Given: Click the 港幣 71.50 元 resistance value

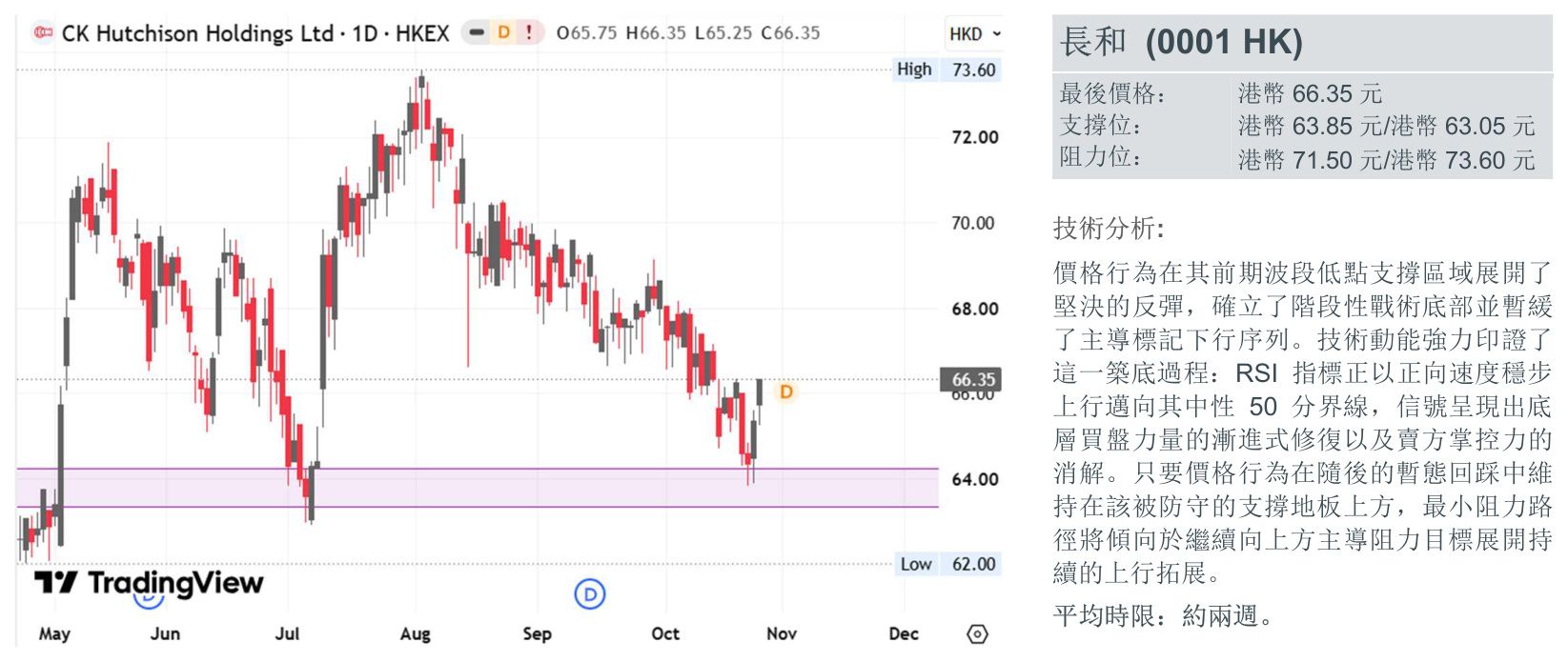Looking at the screenshot, I should click(x=1310, y=159).
